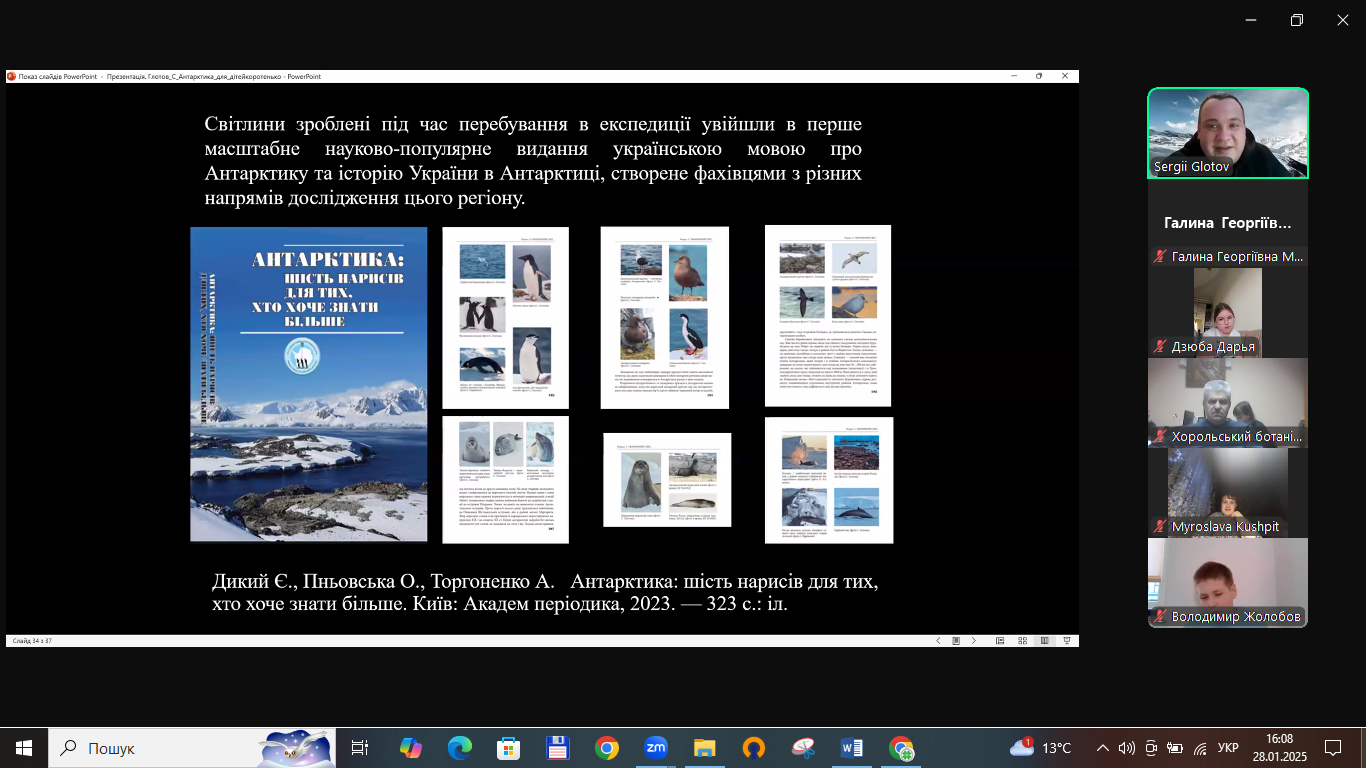Advance to next slide using status bar arrow
The width and height of the screenshot is (1366, 768).
coord(974,641)
